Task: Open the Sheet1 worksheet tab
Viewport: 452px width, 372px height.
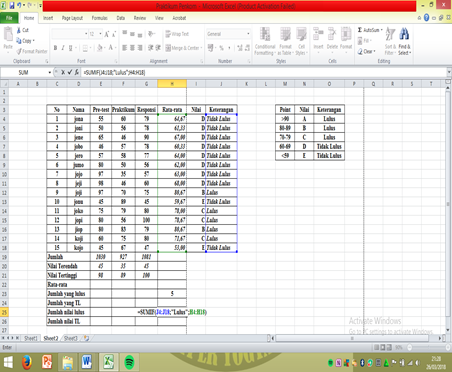Action: [31, 338]
